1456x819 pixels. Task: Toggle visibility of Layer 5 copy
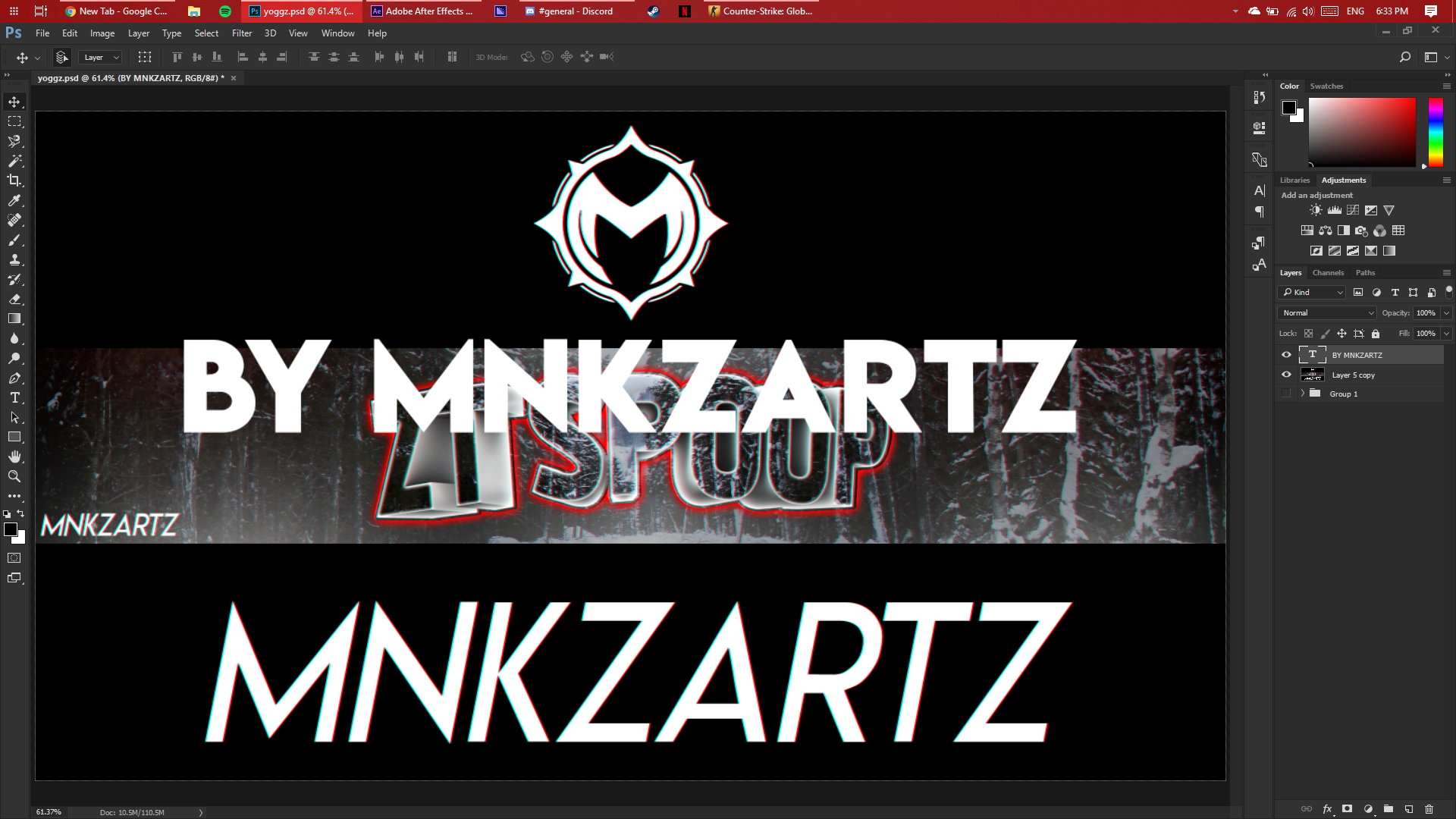click(1286, 374)
